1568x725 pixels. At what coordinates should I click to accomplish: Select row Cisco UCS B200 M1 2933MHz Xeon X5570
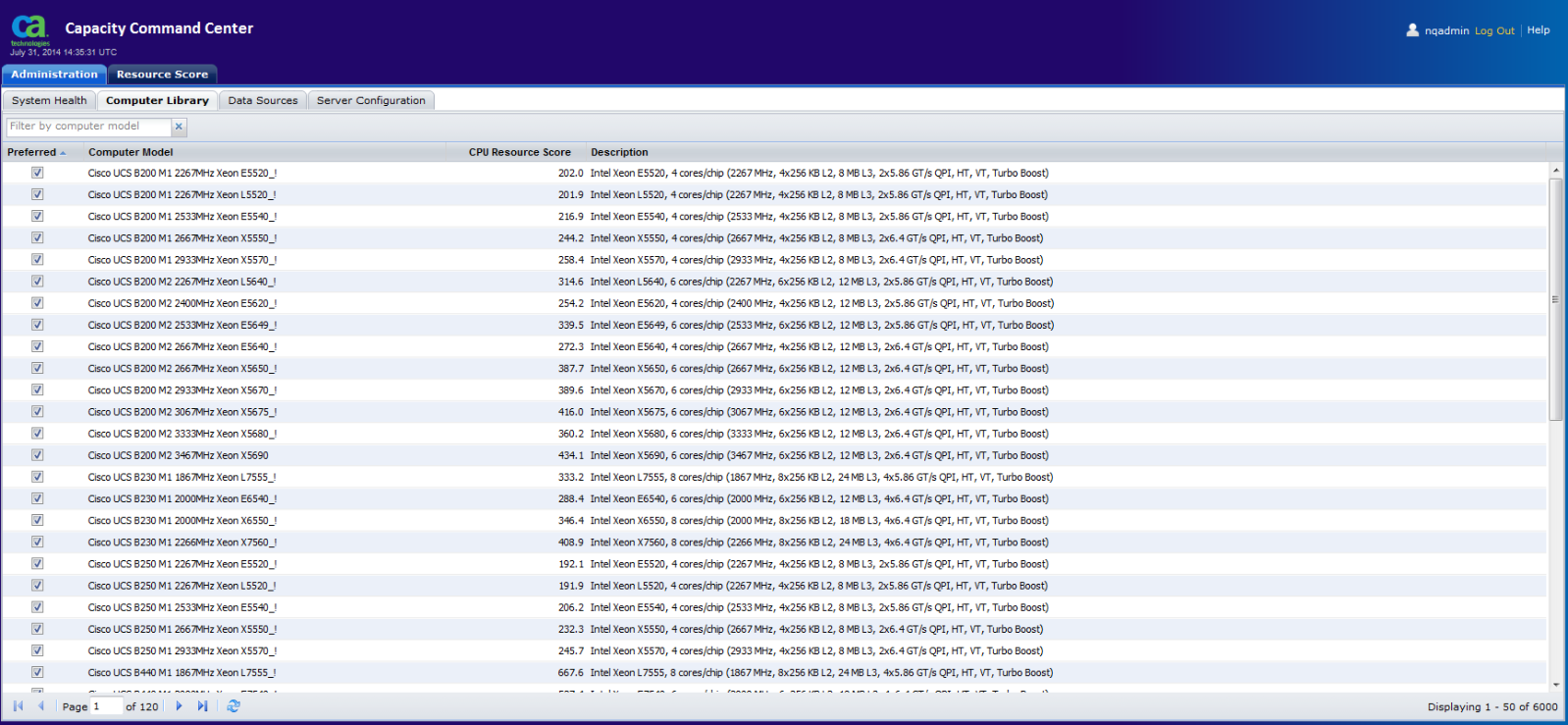(774, 260)
